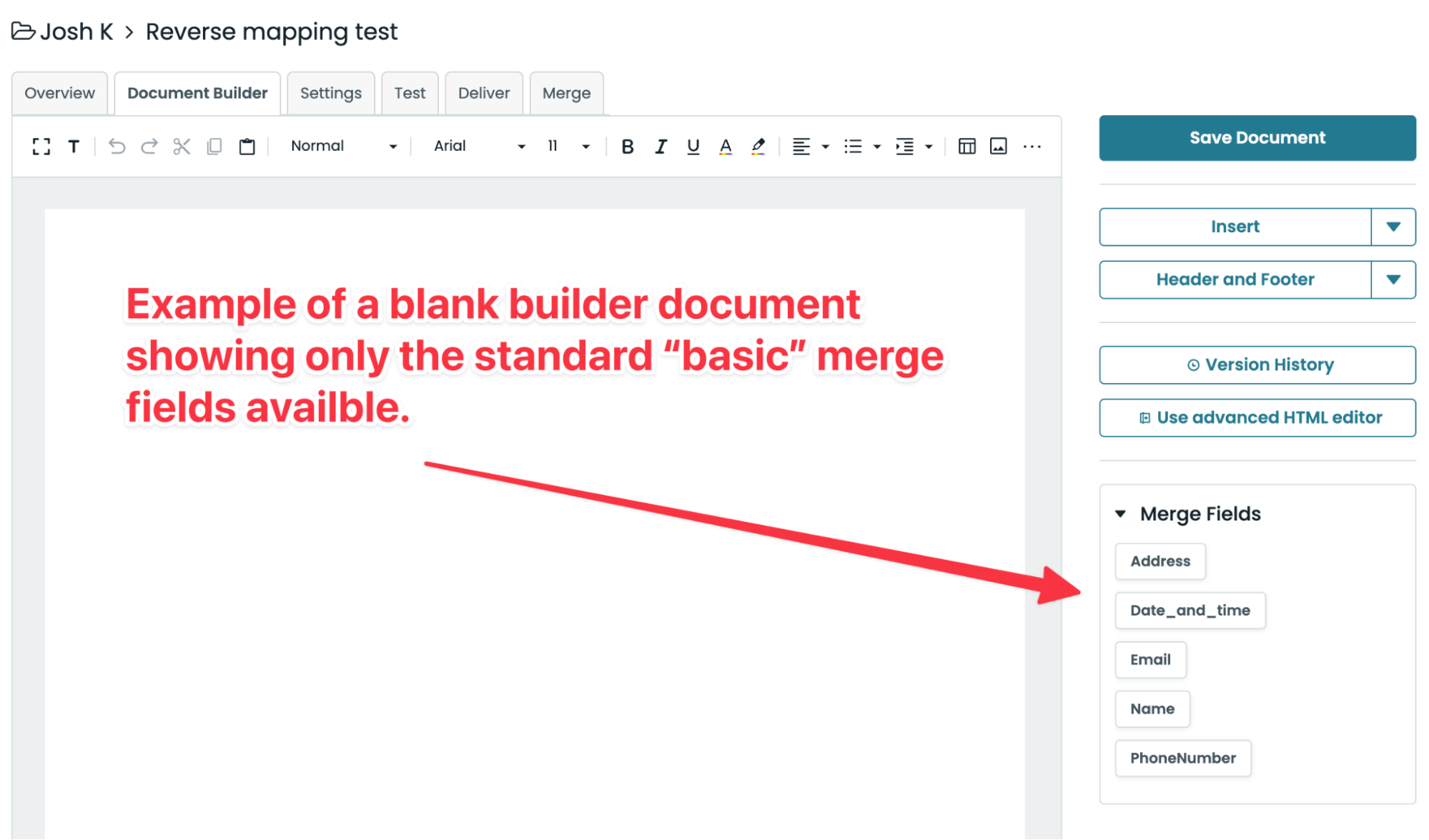Viewport: 1429px width, 840px height.
Task: Click the text highlight color icon
Action: 758,147
